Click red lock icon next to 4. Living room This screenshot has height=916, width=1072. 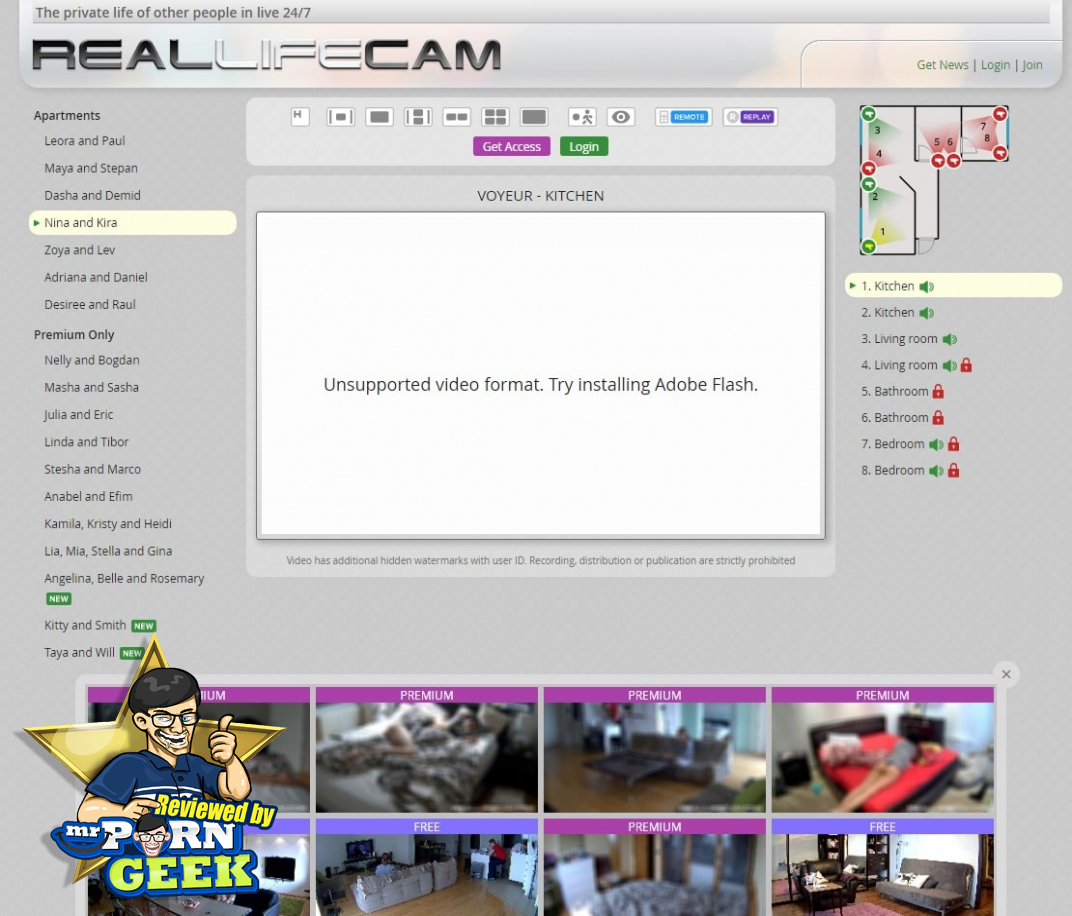[x=966, y=365]
